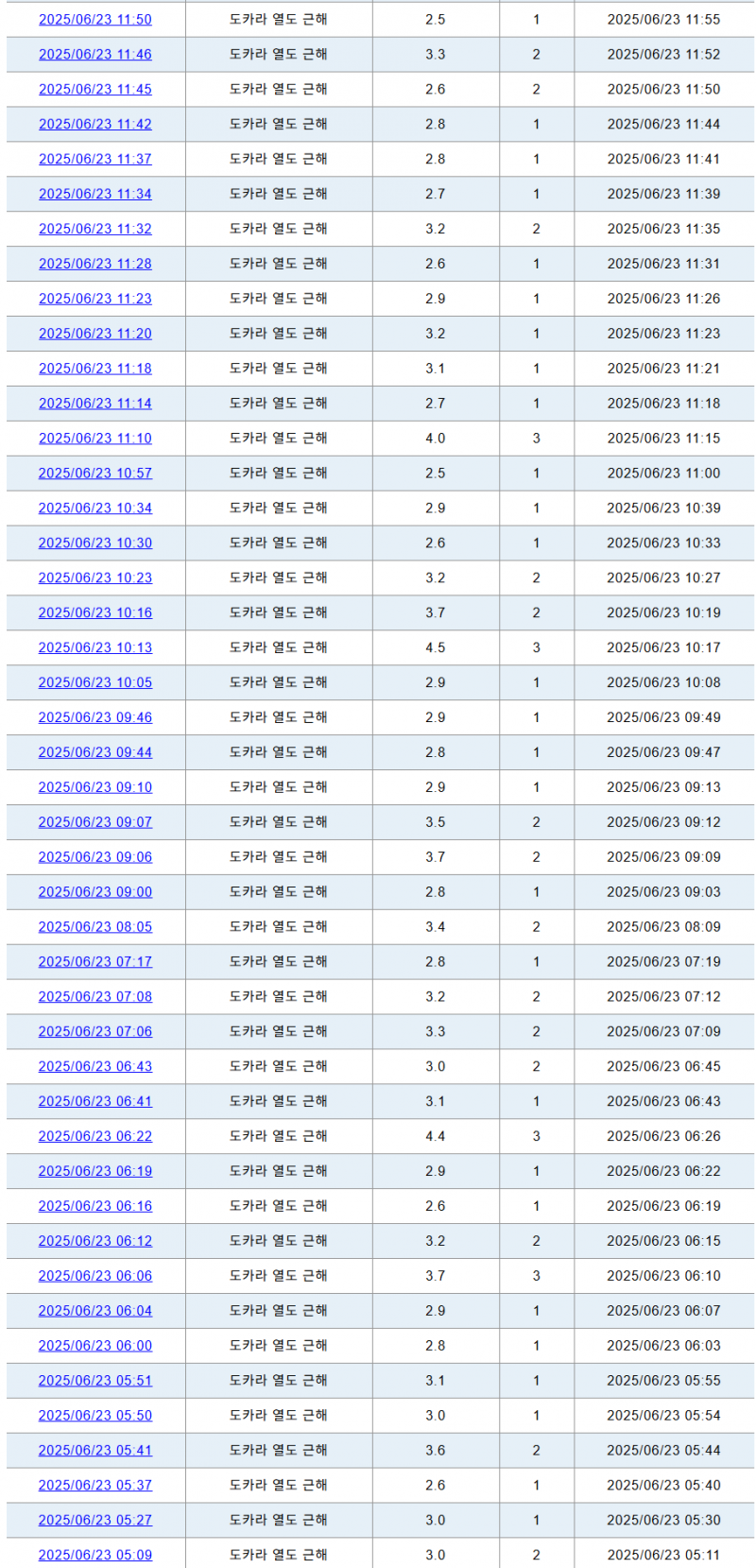Screen dimensions: 756x1568
Task: Open the 2025/06/23 10:16 earthquake link
Action: (x=95, y=613)
